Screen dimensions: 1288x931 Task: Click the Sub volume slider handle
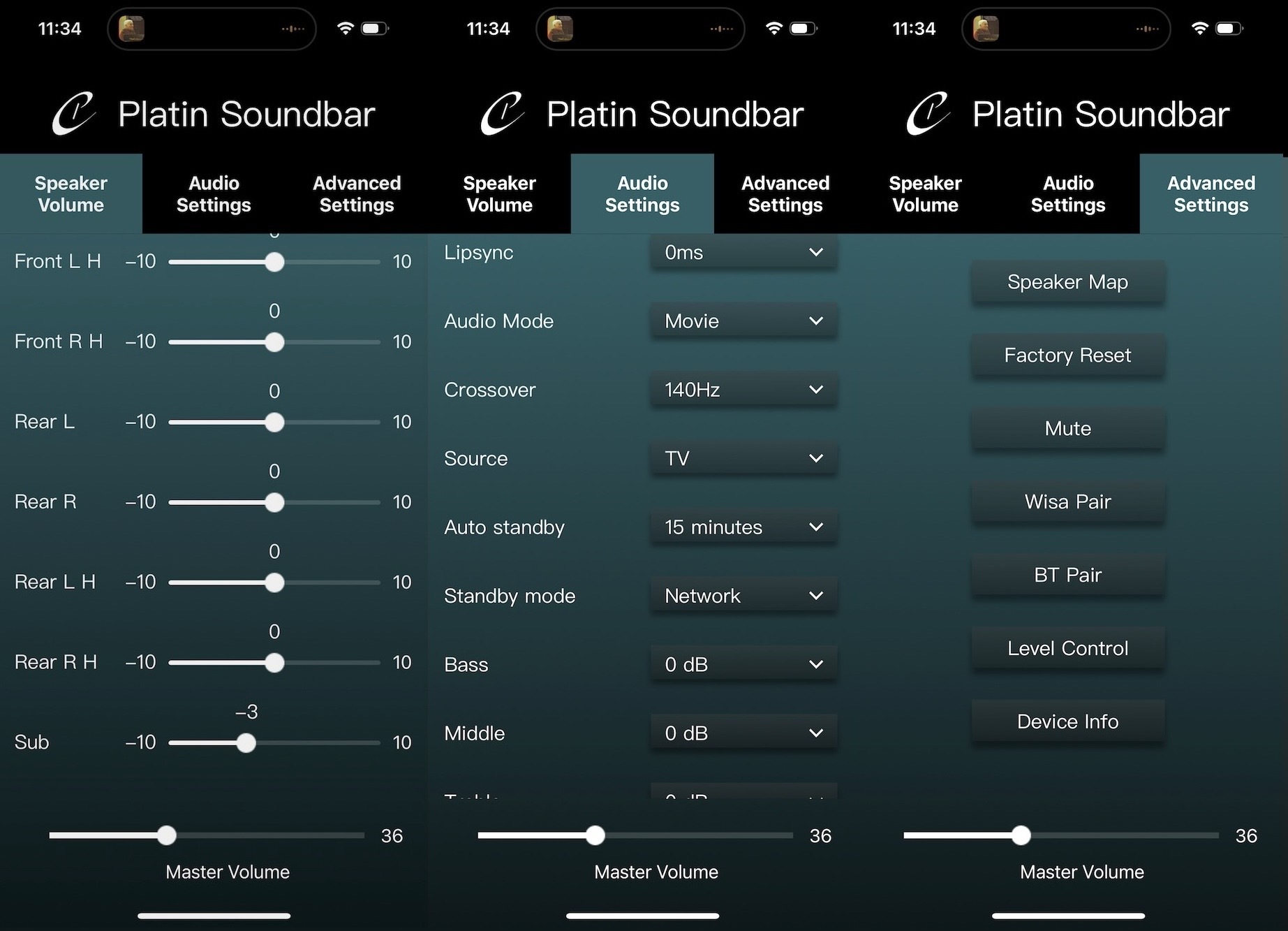[x=246, y=743]
